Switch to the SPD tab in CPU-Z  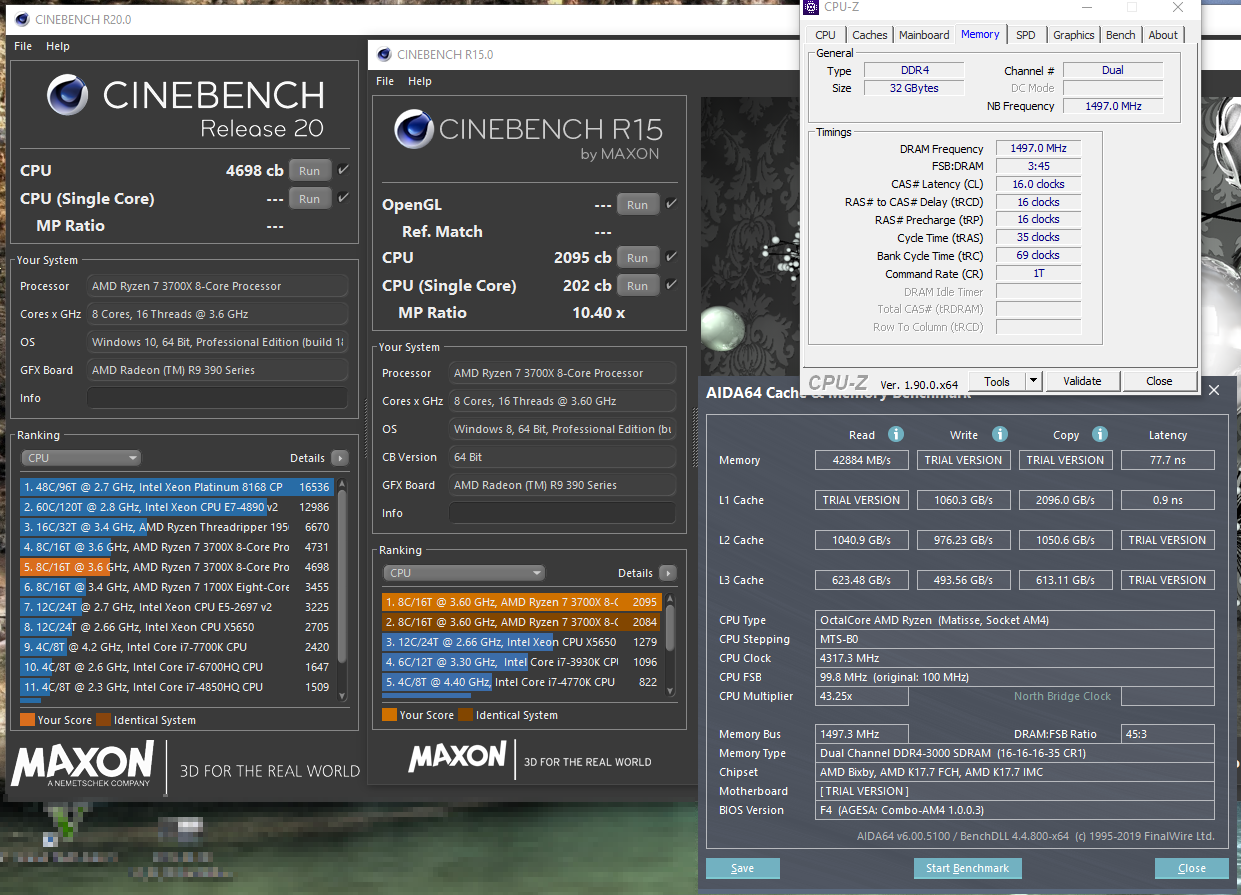(x=1026, y=35)
